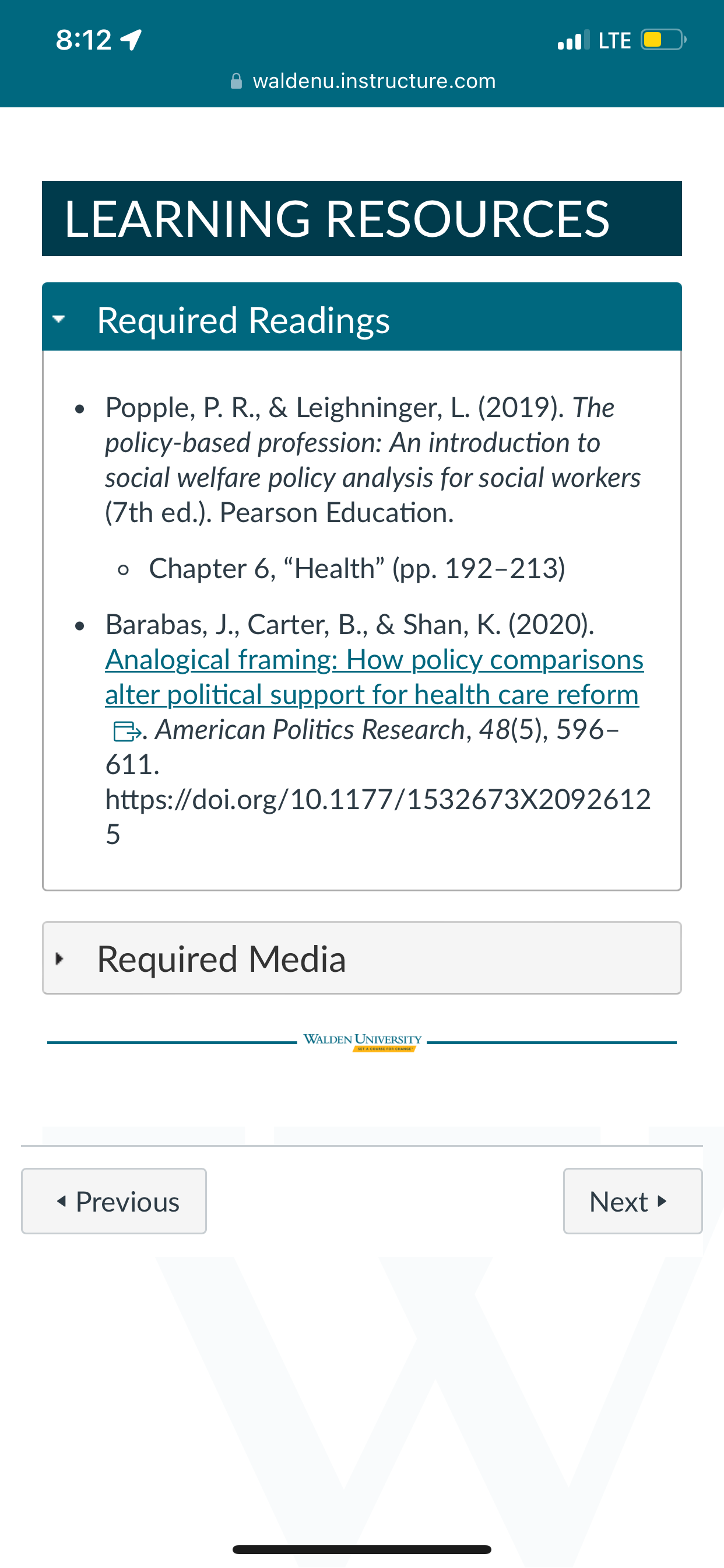Screen dimensions: 724x1568
Task: Open the Analogical framing article link
Action: coord(374,677)
